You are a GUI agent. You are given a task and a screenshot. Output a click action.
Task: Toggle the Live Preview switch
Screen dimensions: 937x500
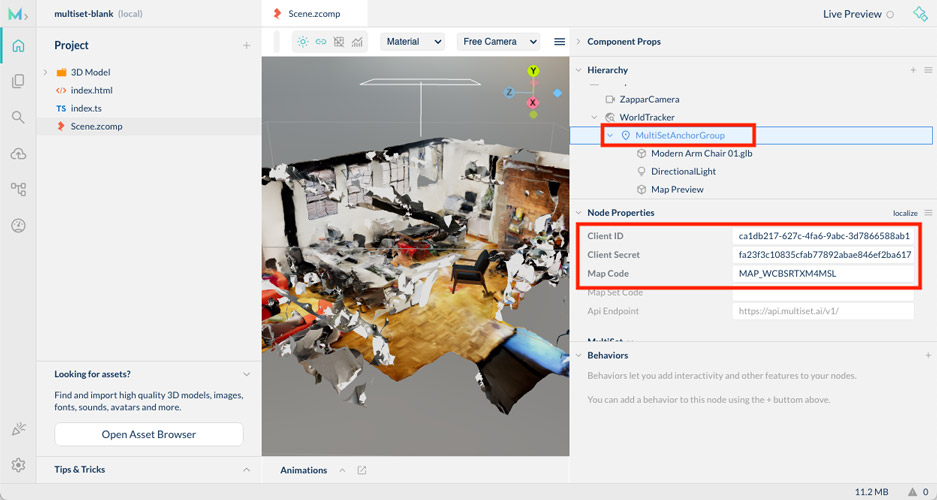pos(890,14)
